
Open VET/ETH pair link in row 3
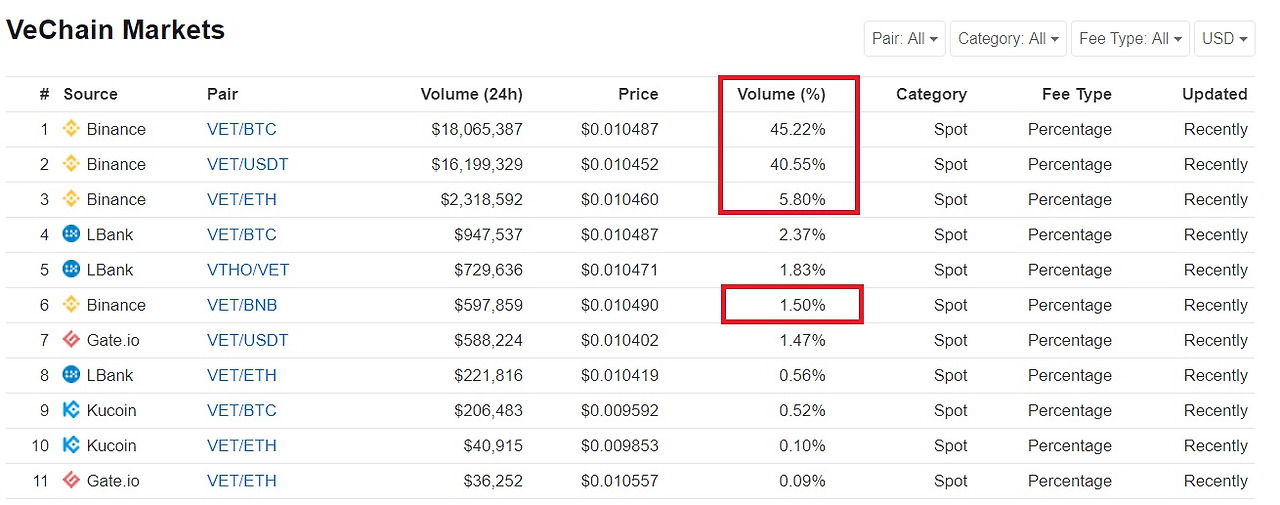coord(241,199)
